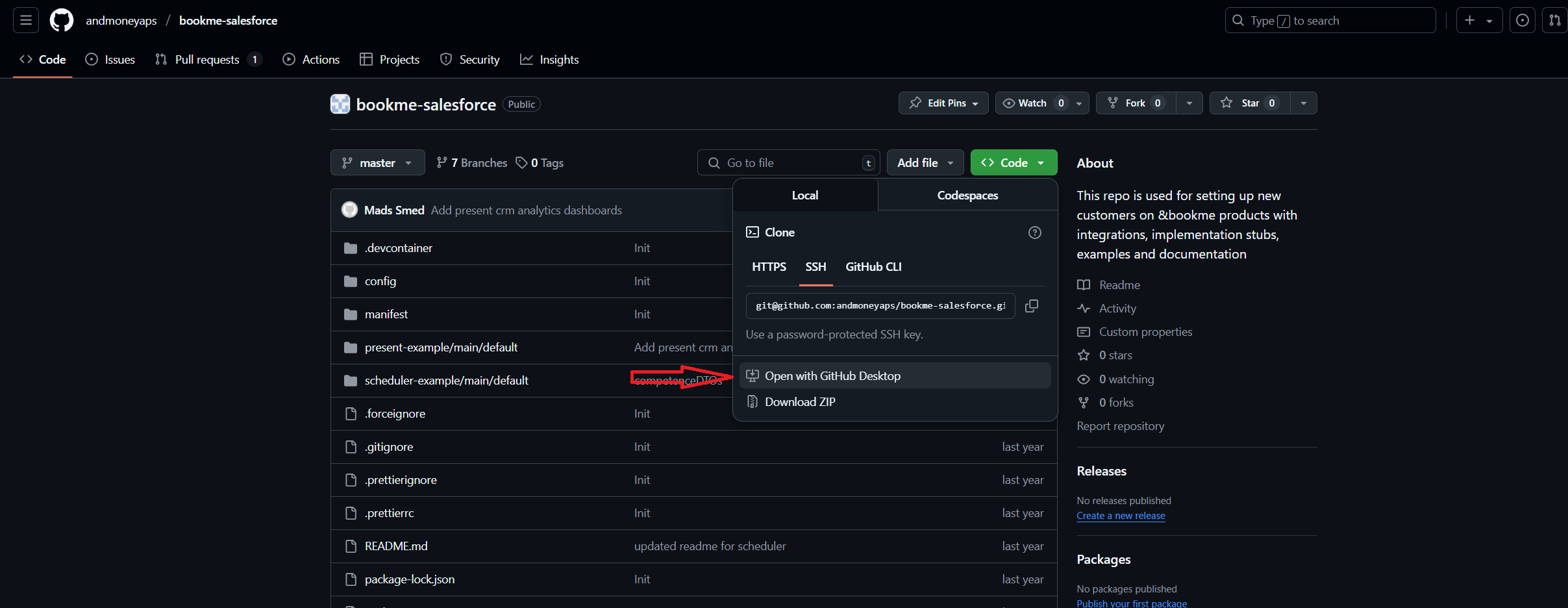Image resolution: width=1568 pixels, height=608 pixels.
Task: Open the Code tab
Action: coord(43,59)
